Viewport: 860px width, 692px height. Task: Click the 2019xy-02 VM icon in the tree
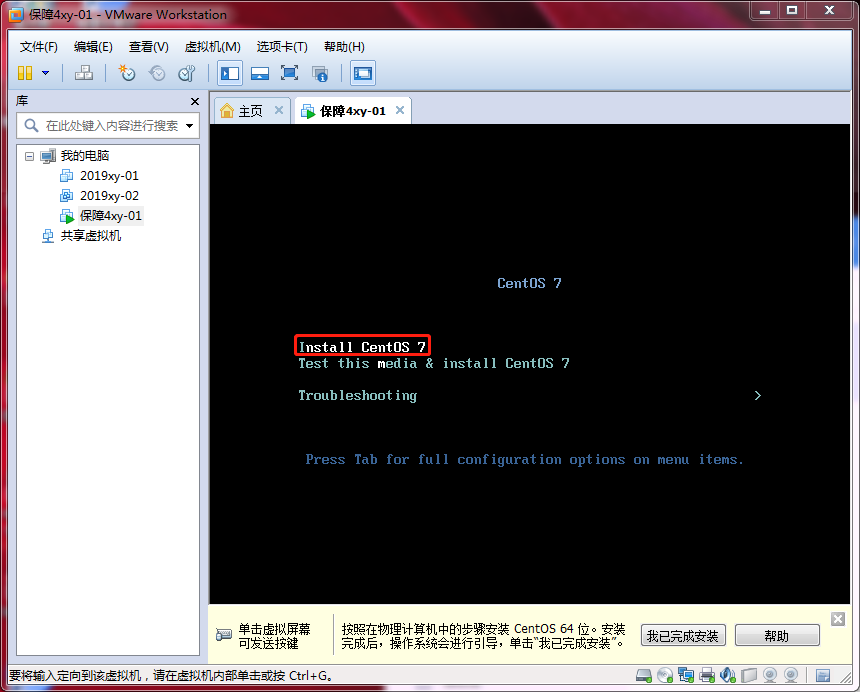coord(66,195)
